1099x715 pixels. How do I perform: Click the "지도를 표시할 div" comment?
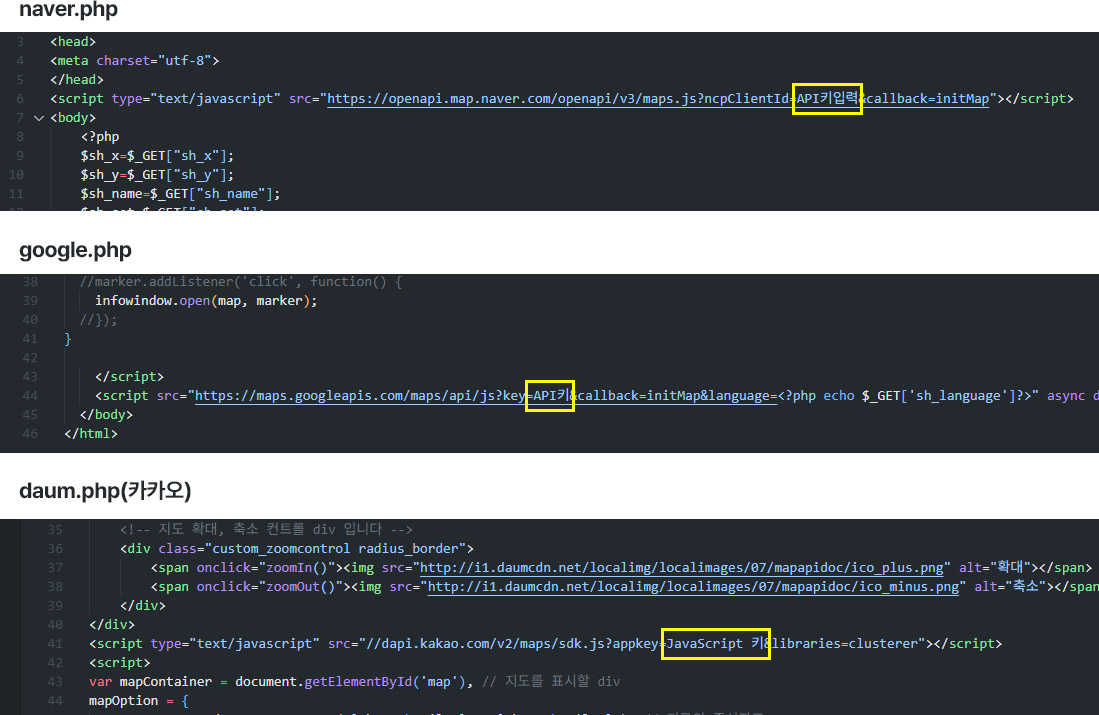coord(552,681)
